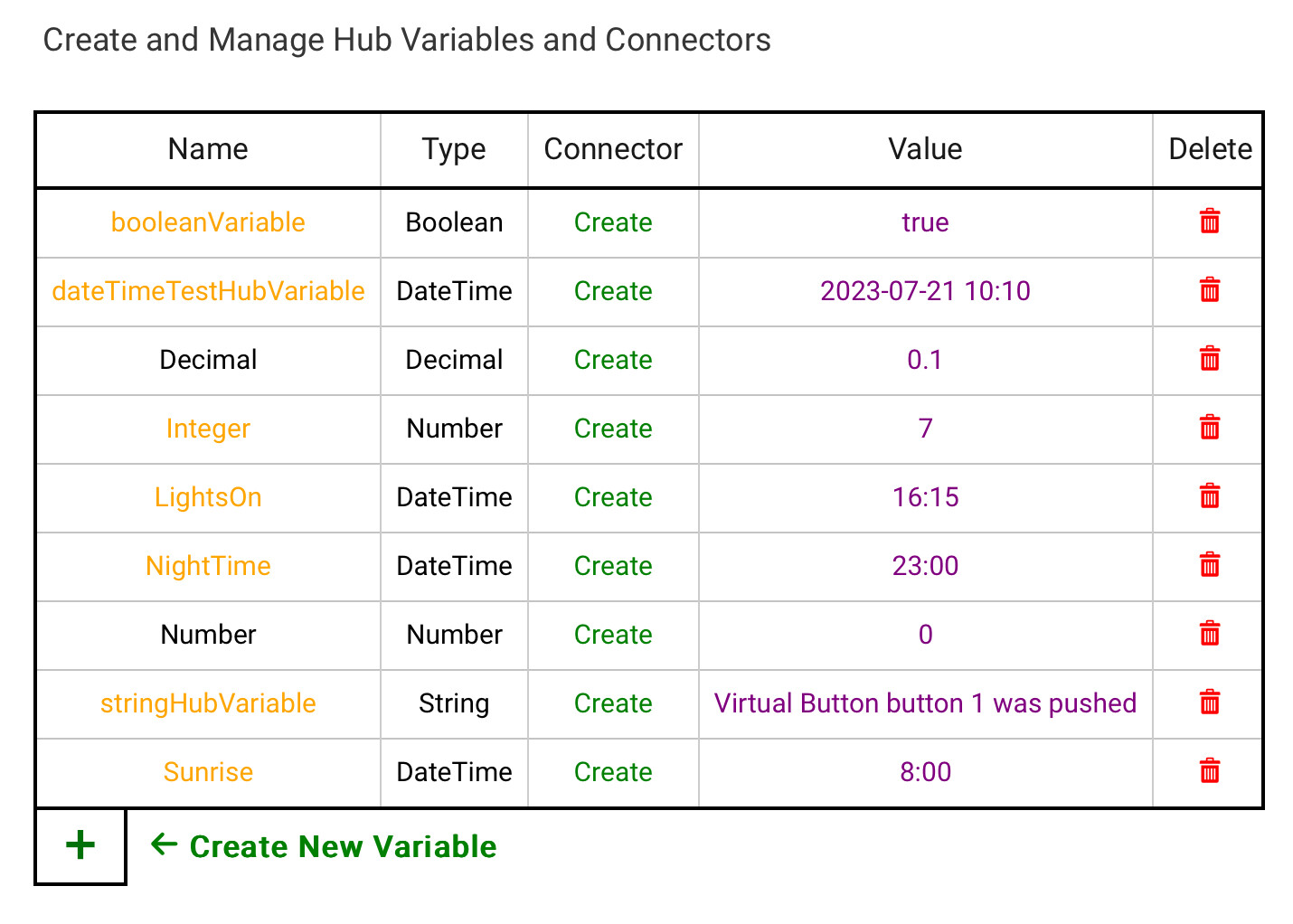Open the LightsOn variable name
1293x924 pixels.
tap(208, 497)
